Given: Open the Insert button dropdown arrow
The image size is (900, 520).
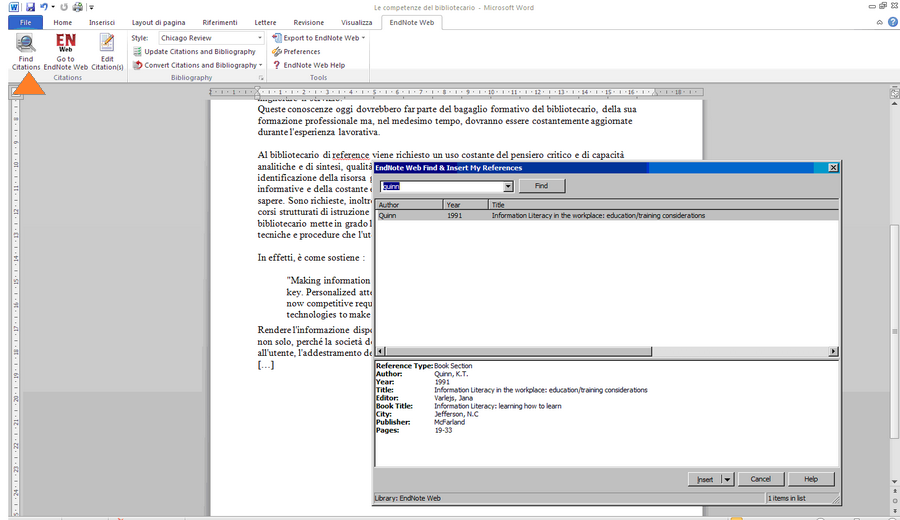Looking at the screenshot, I should (727, 479).
